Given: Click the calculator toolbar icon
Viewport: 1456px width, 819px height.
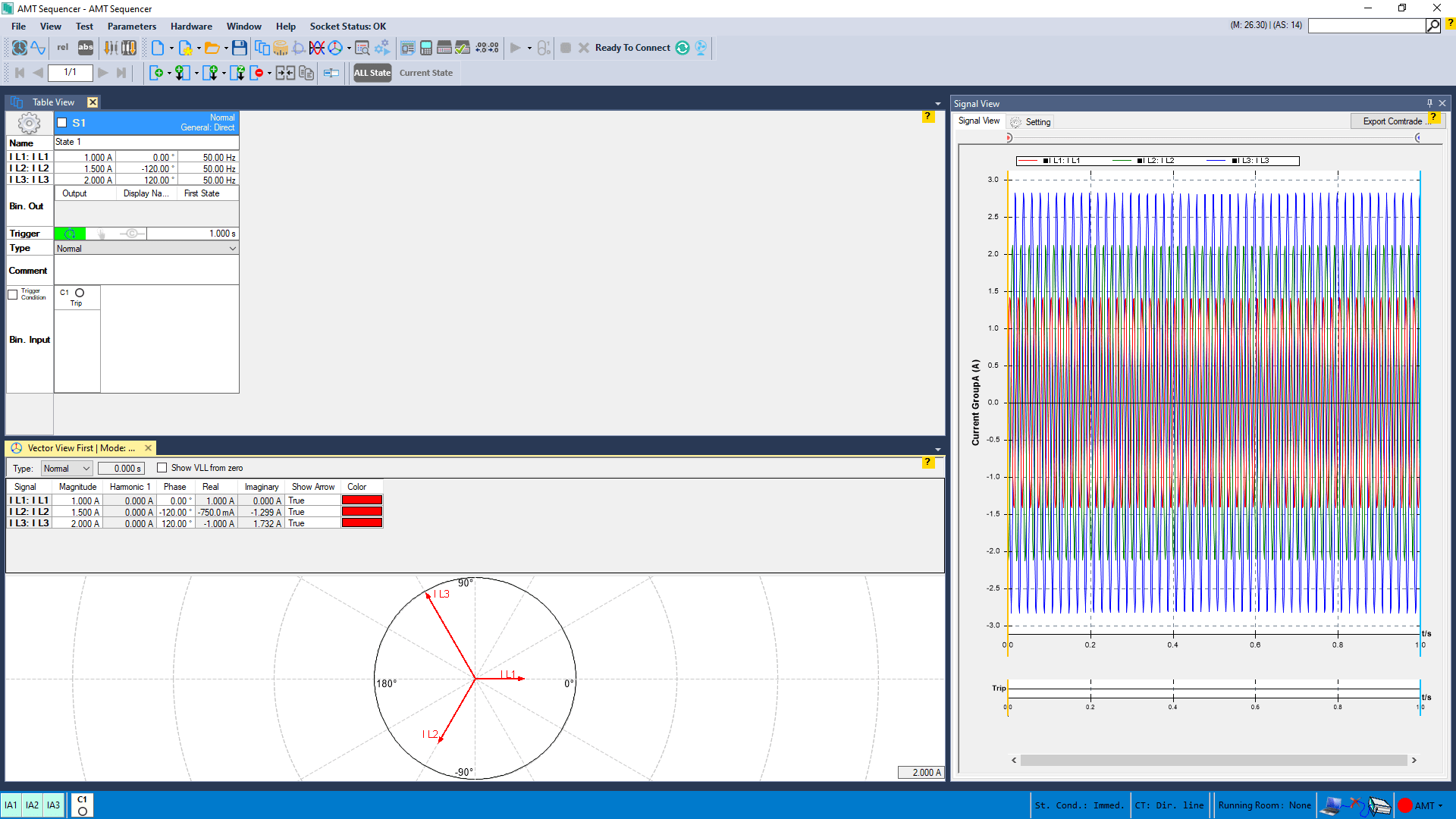Looking at the screenshot, I should click(426, 48).
